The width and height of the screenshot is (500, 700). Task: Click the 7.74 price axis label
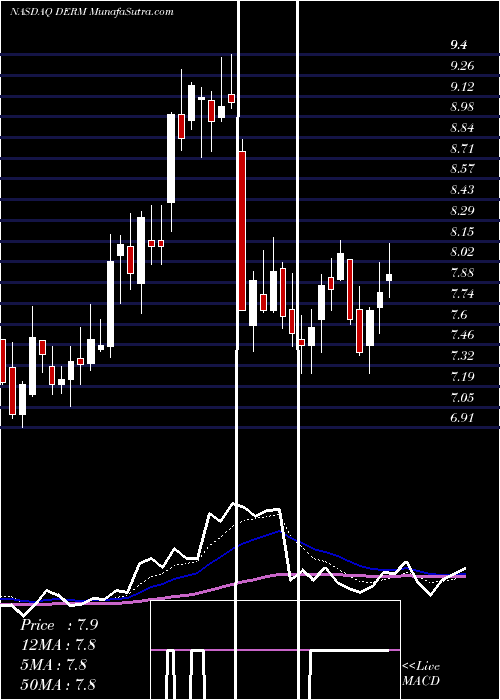[462, 294]
